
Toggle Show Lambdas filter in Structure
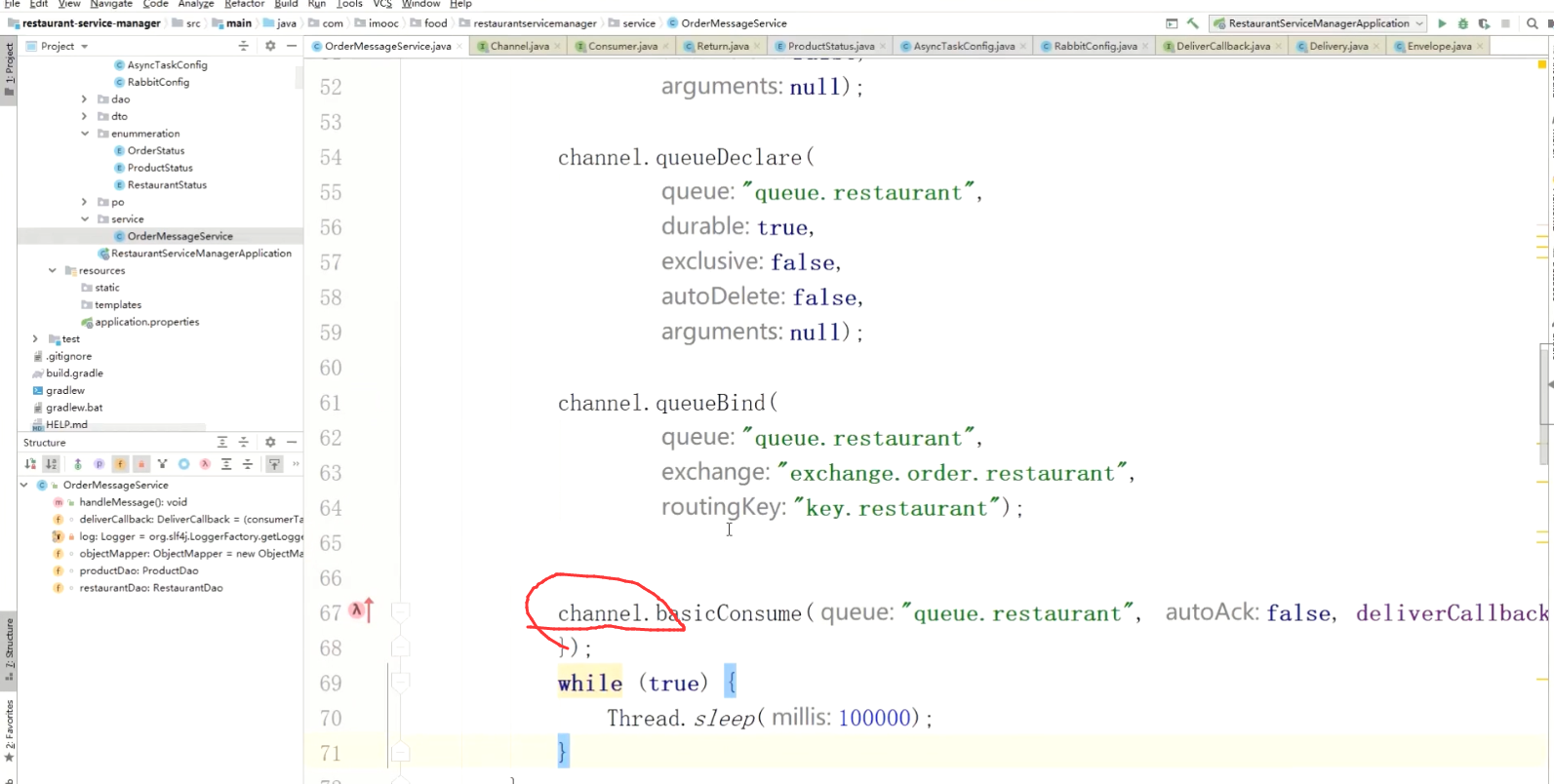[x=205, y=464]
